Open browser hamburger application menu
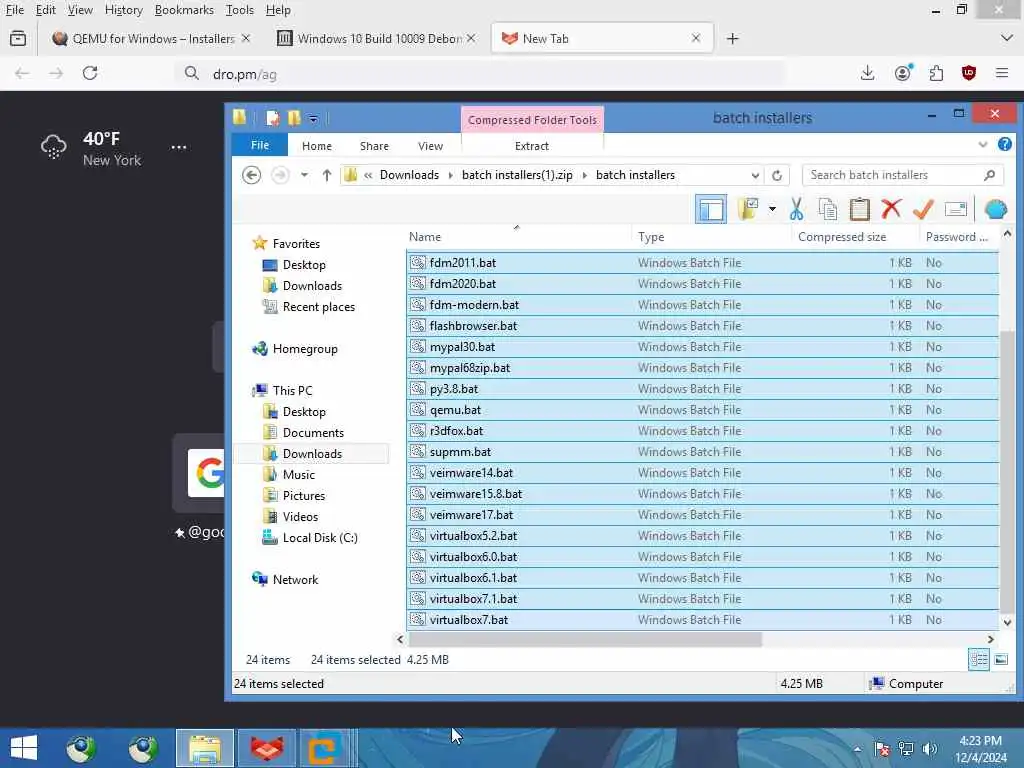Screen dimensions: 1024x768 coord(1002,73)
